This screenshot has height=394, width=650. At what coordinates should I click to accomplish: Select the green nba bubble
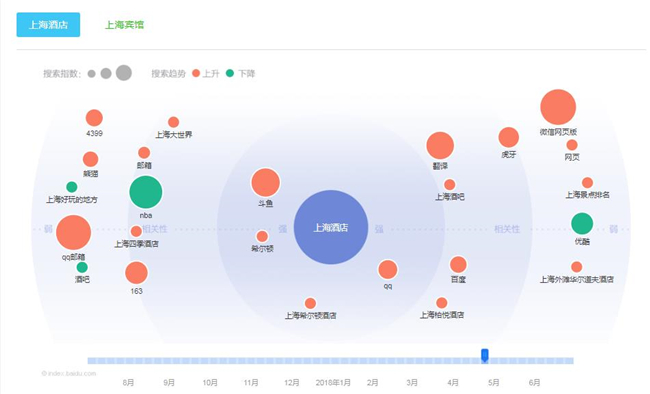point(146,192)
